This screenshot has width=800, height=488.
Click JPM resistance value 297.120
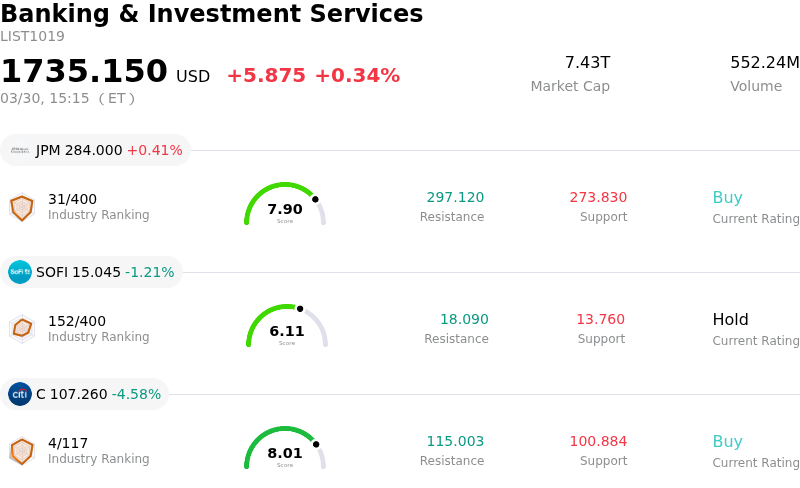455,198
